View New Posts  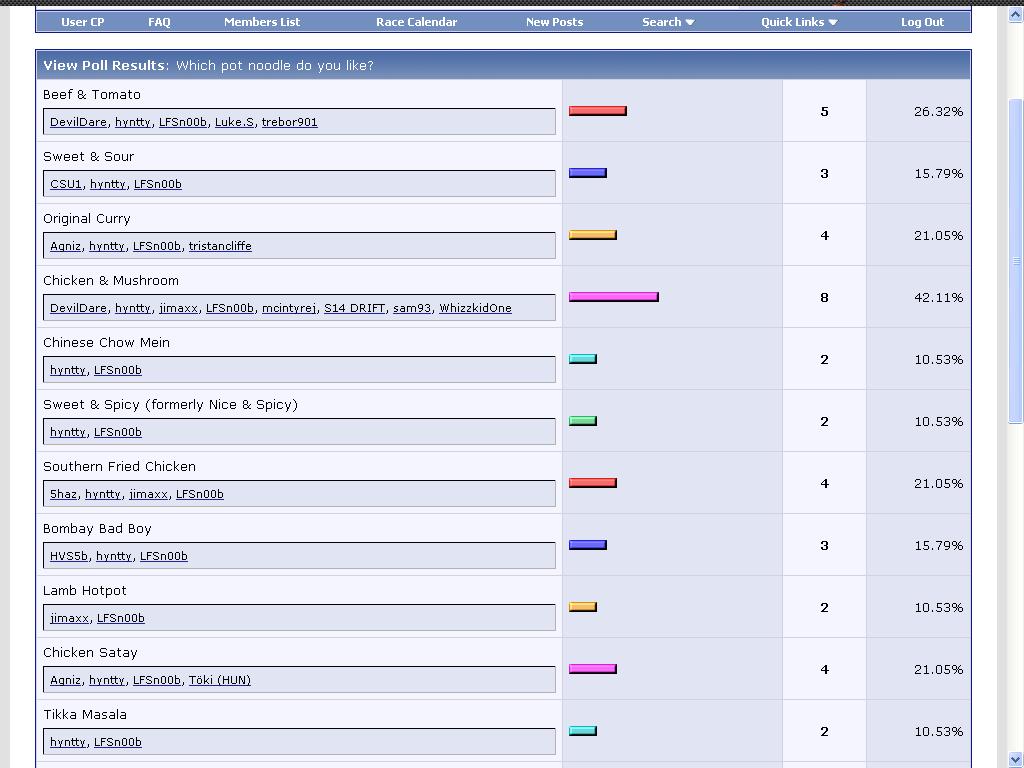[x=554, y=22]
